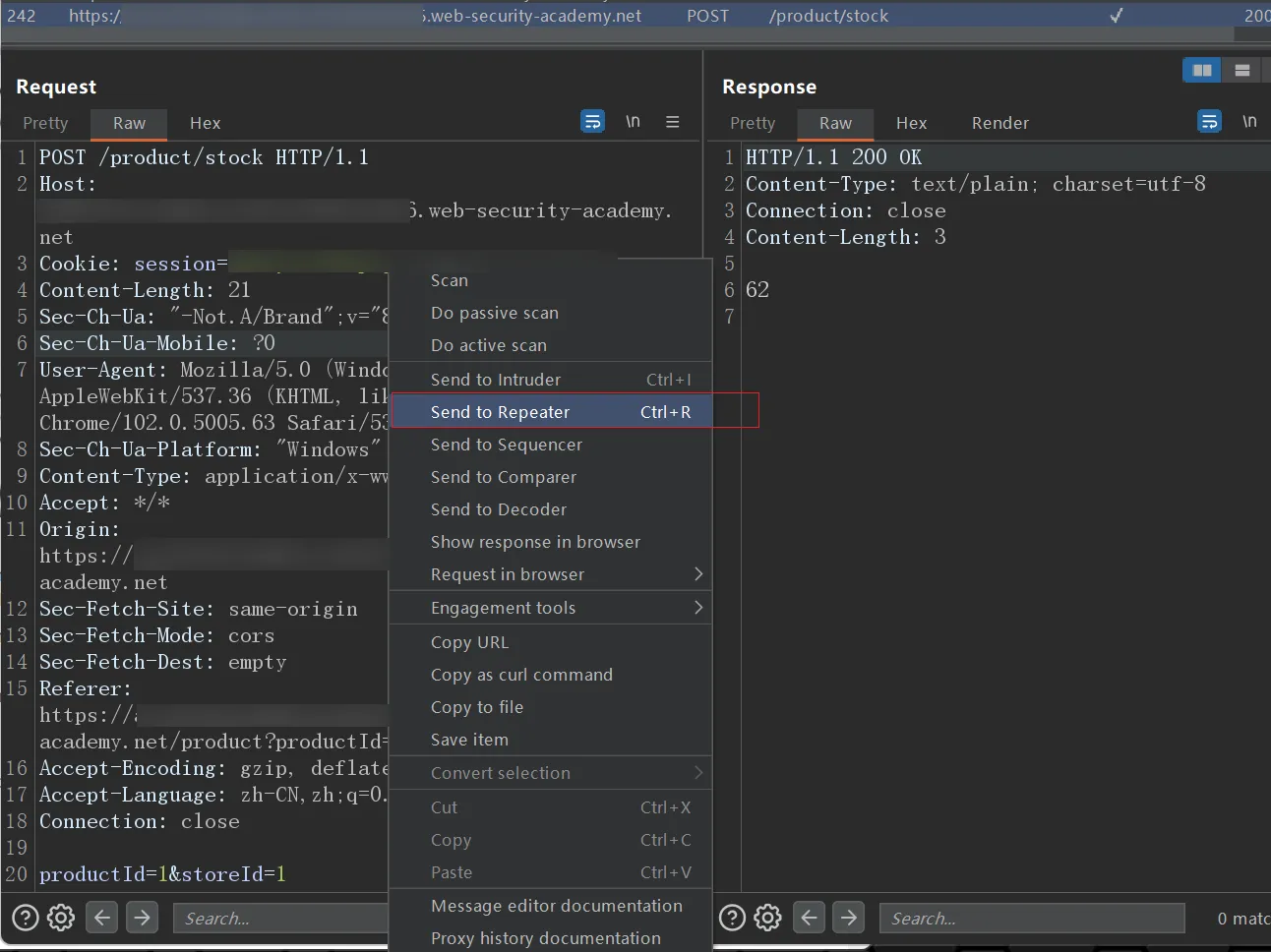Open Response search settings gear

(x=767, y=918)
